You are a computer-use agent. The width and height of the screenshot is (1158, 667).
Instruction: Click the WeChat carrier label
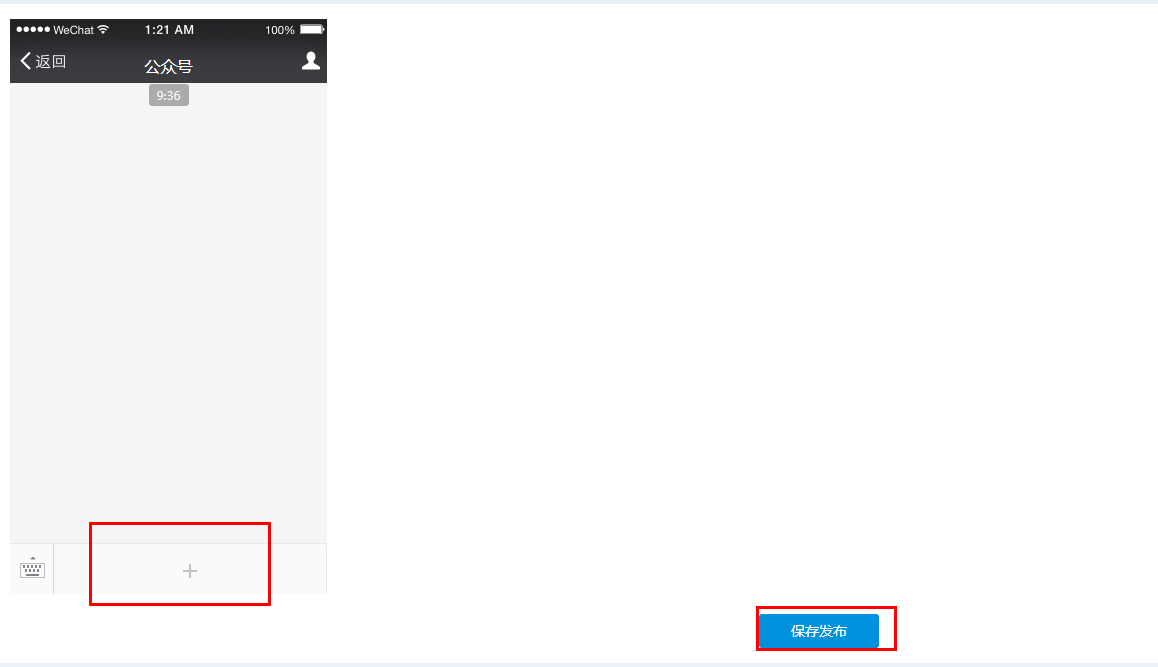[x=73, y=30]
